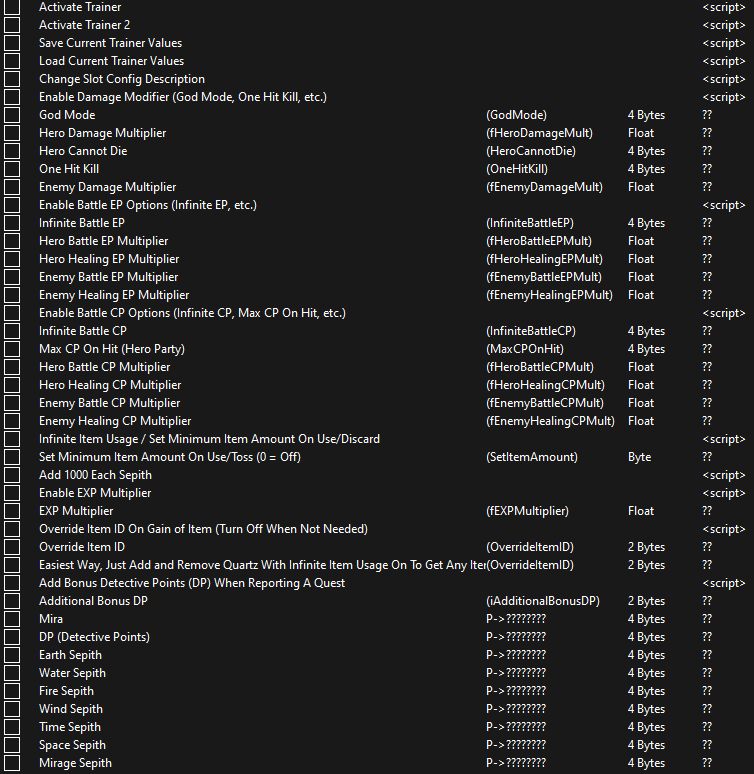This screenshot has width=754, height=774.
Task: Enable the Infinite Battle CP checkbox
Action: pyautogui.click(x=12, y=331)
